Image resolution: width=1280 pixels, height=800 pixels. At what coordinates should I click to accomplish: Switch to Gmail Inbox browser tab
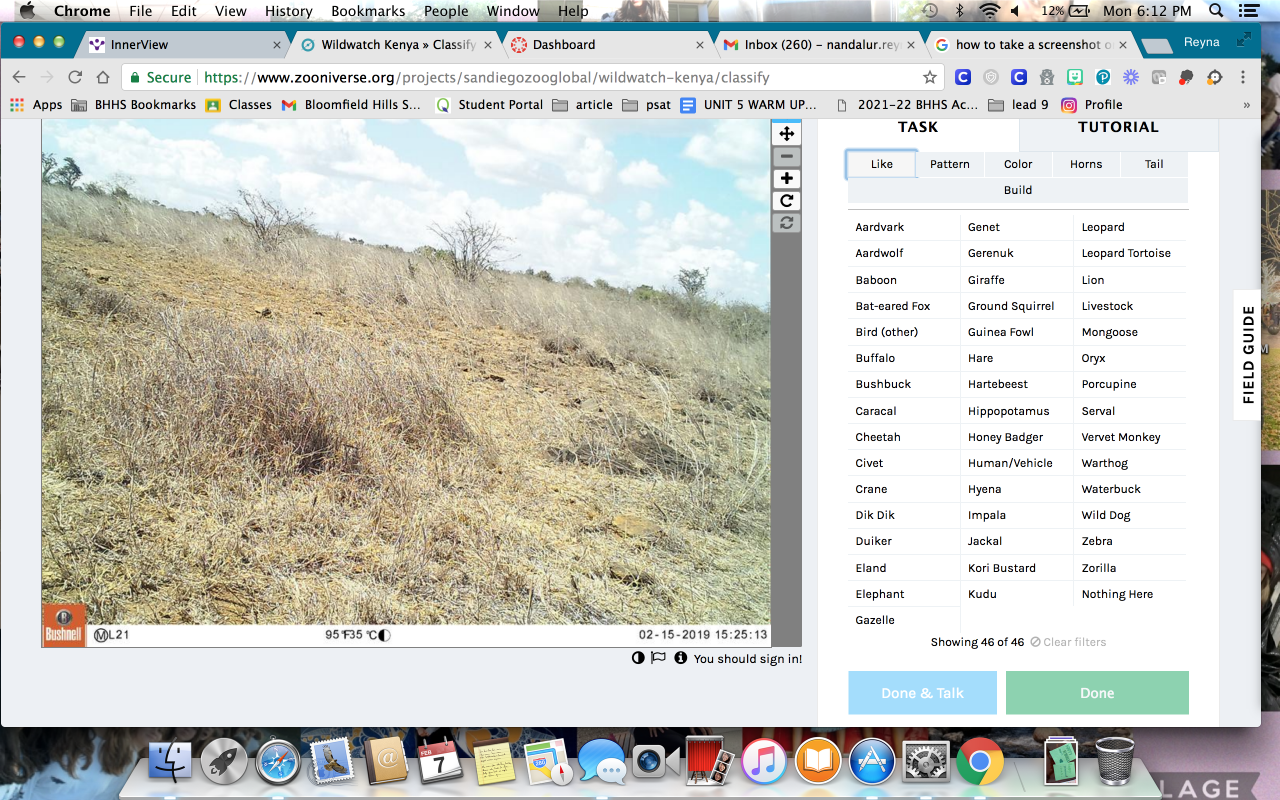(816, 45)
